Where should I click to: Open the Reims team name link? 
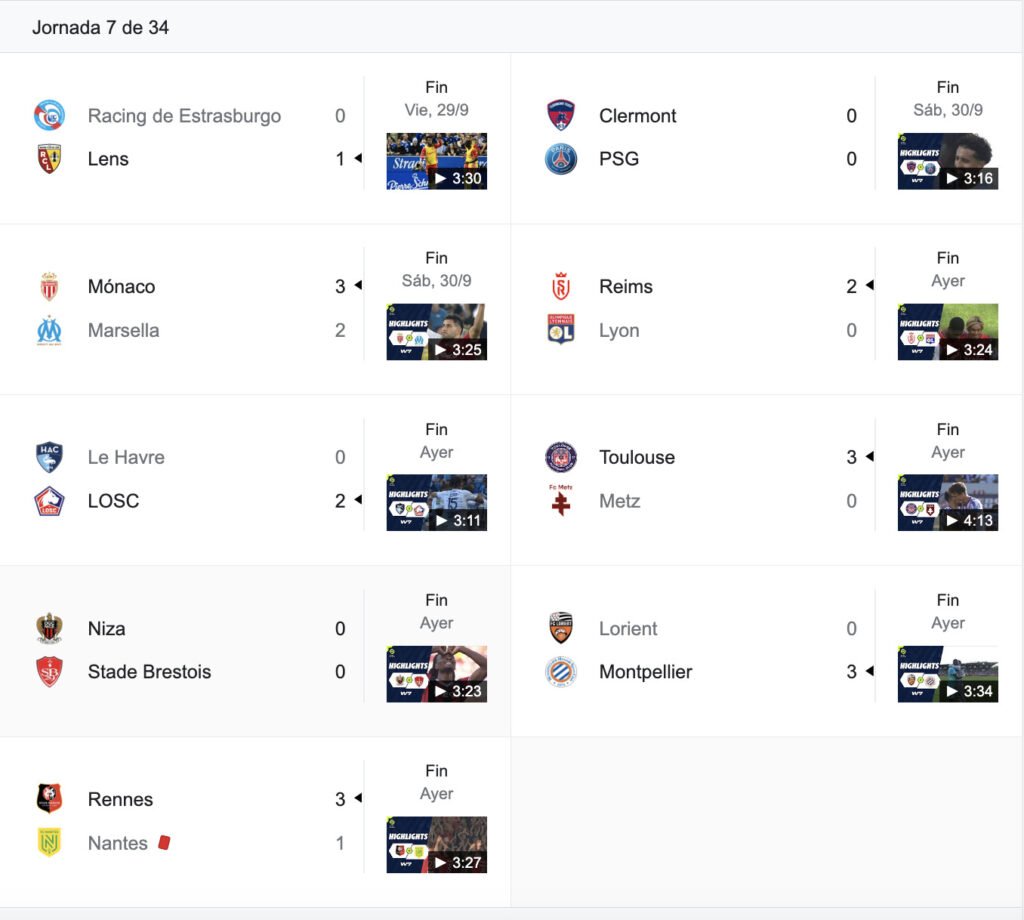coord(626,287)
